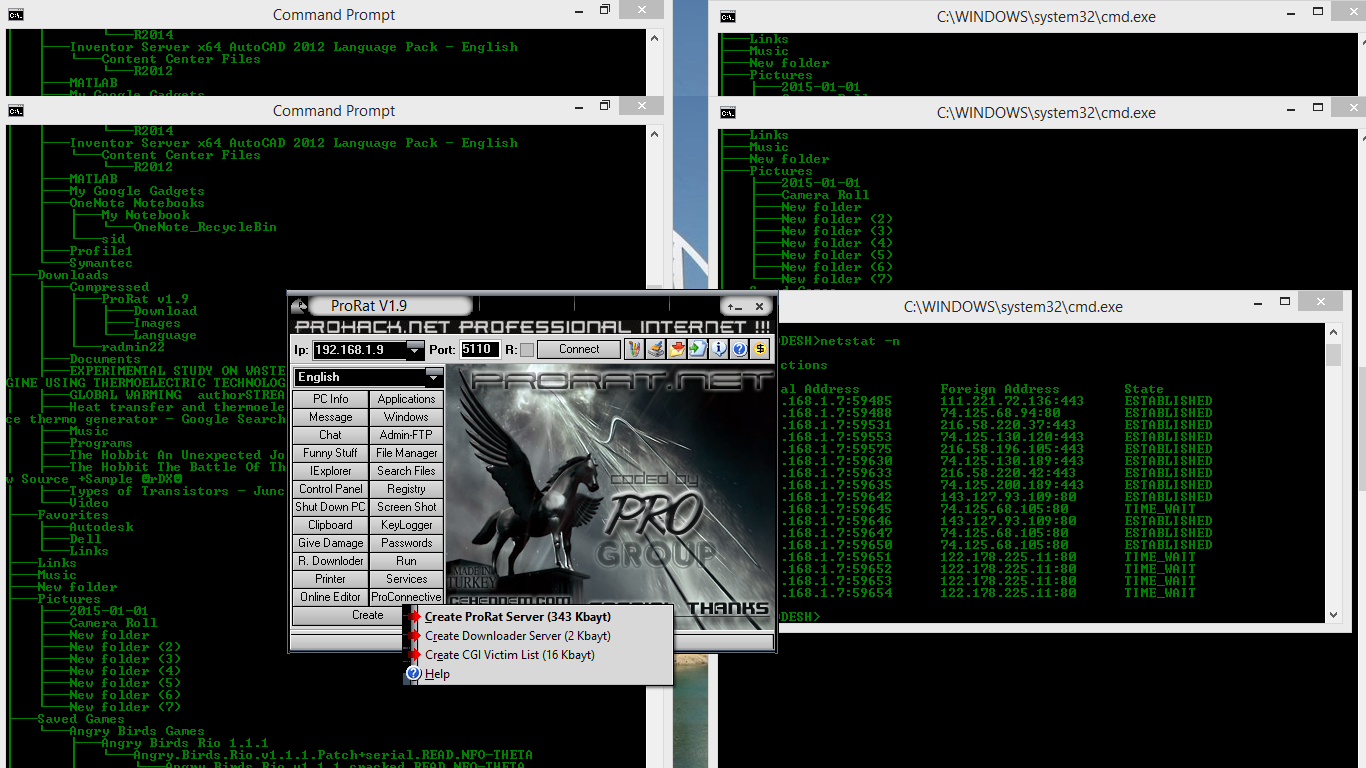Screen dimensions: 1366x768
Task: Click the blue question mark help icon
Action: tap(739, 350)
